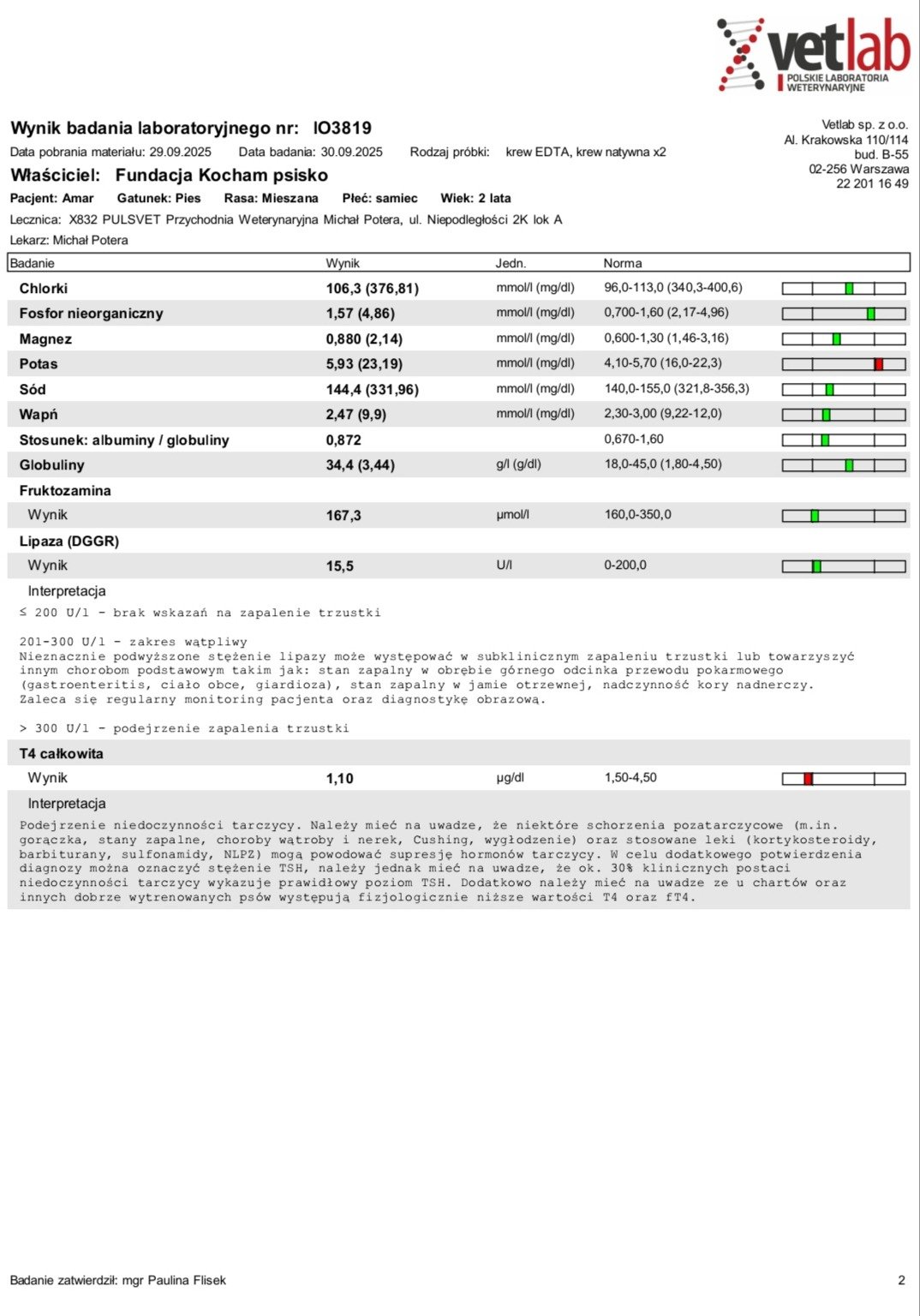Click the T4 całkowita section heading
920x1316 pixels.
point(61,754)
